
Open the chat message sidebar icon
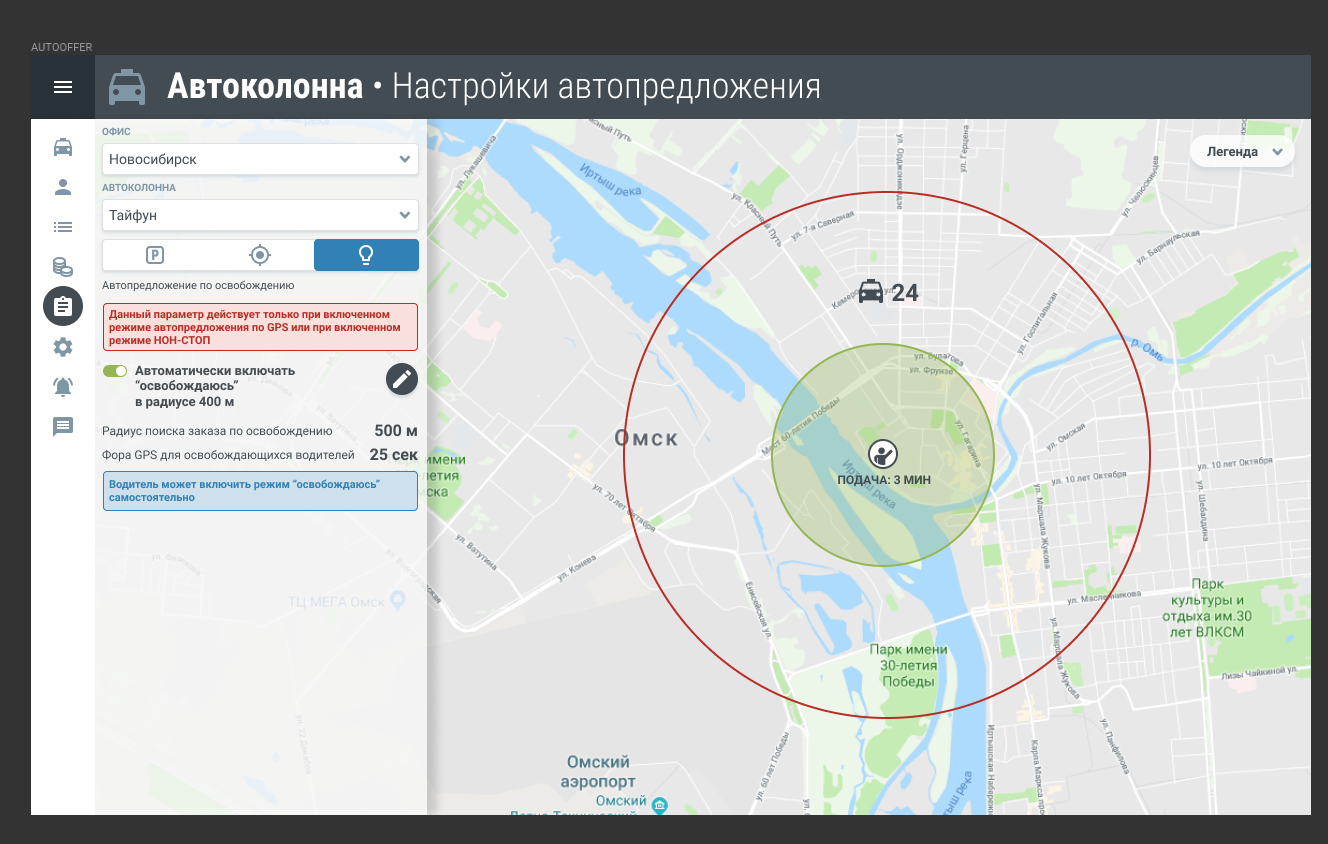click(x=63, y=427)
